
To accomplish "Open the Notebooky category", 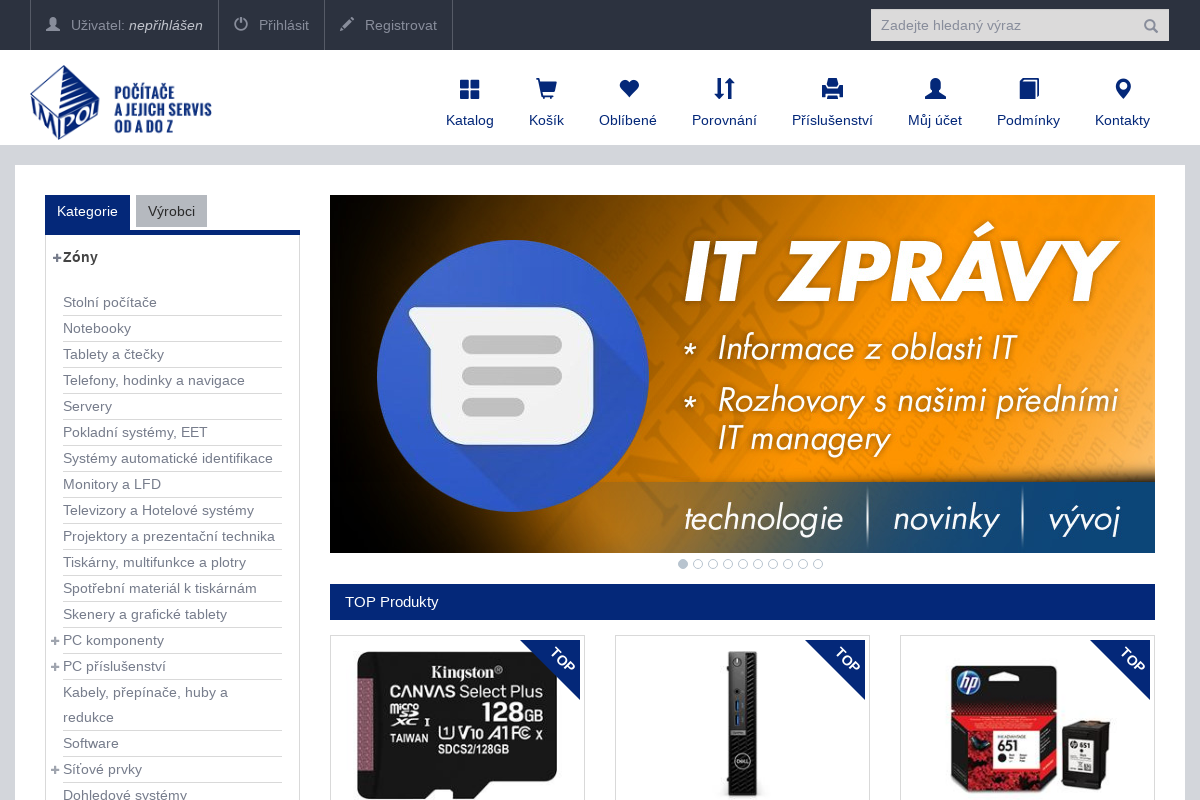I will point(97,328).
